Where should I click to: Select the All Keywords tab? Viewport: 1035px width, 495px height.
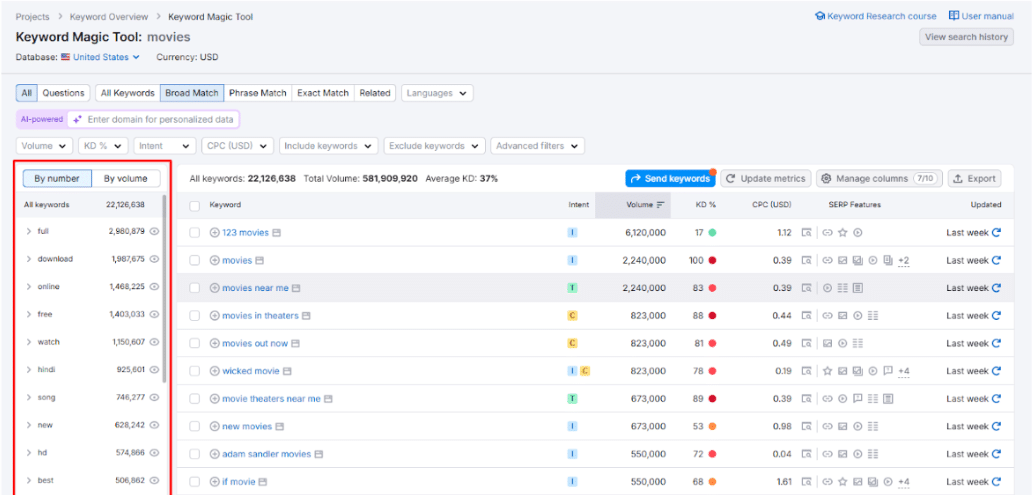click(127, 93)
